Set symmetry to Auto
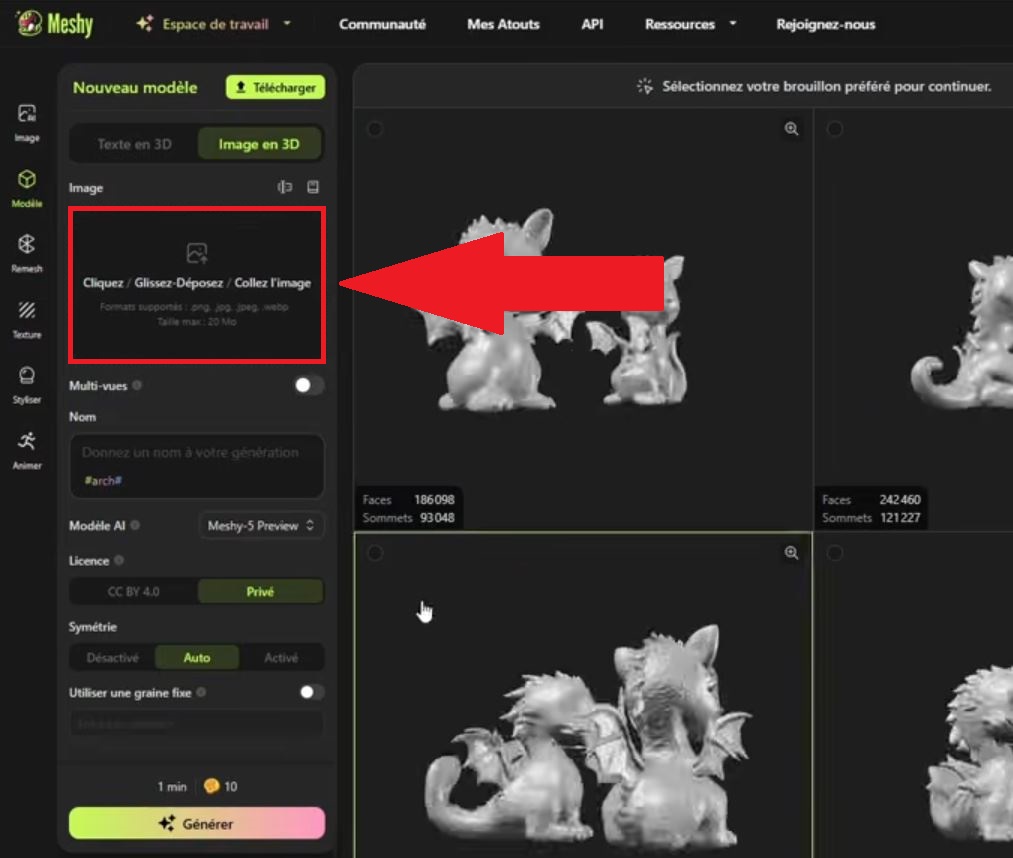This screenshot has width=1013, height=858. (x=197, y=657)
